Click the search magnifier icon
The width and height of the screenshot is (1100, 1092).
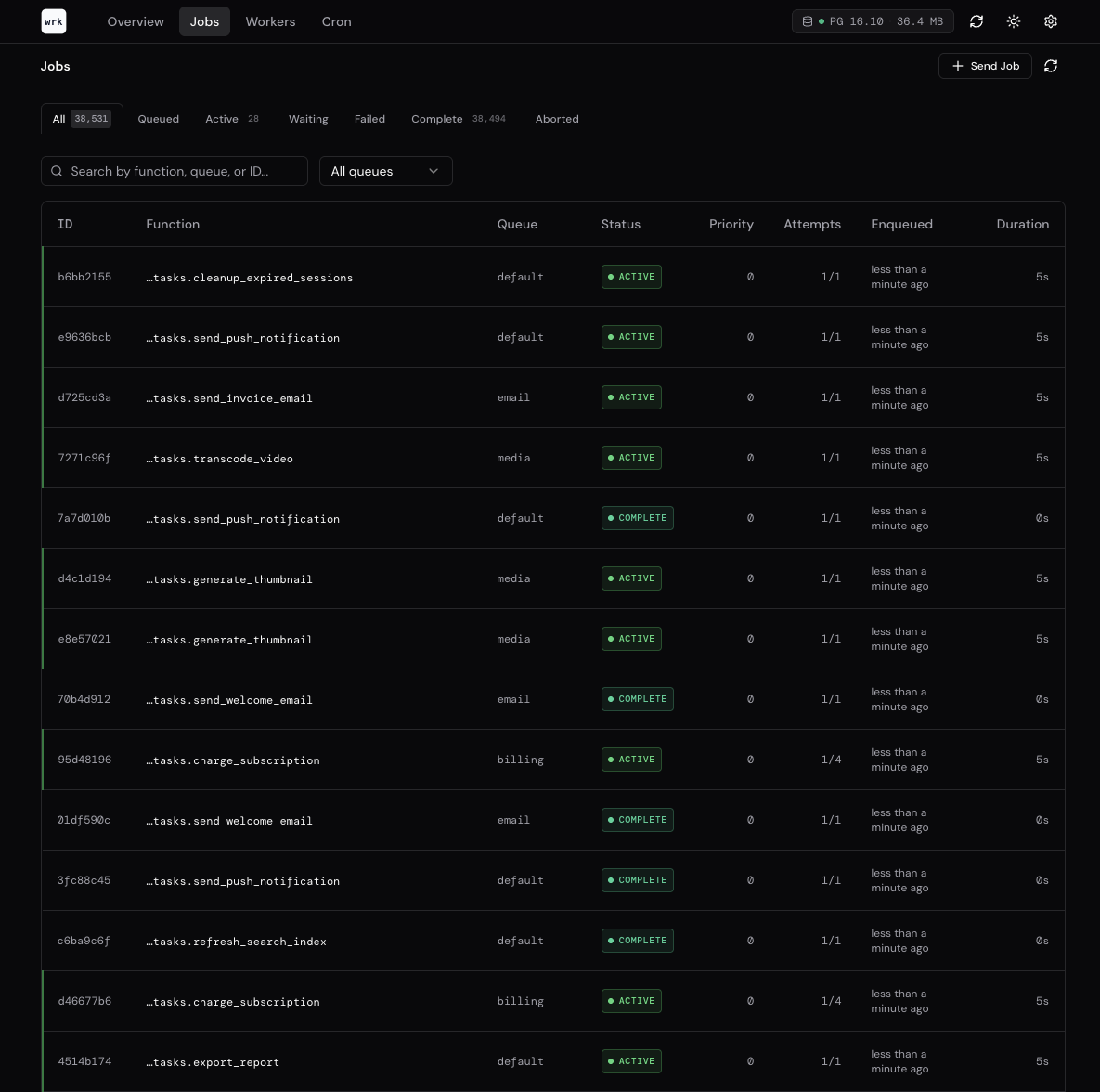coord(58,171)
